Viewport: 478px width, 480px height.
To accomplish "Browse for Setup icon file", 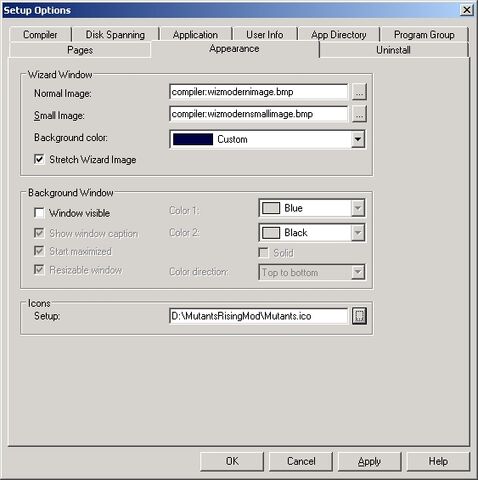I will click(x=359, y=316).
